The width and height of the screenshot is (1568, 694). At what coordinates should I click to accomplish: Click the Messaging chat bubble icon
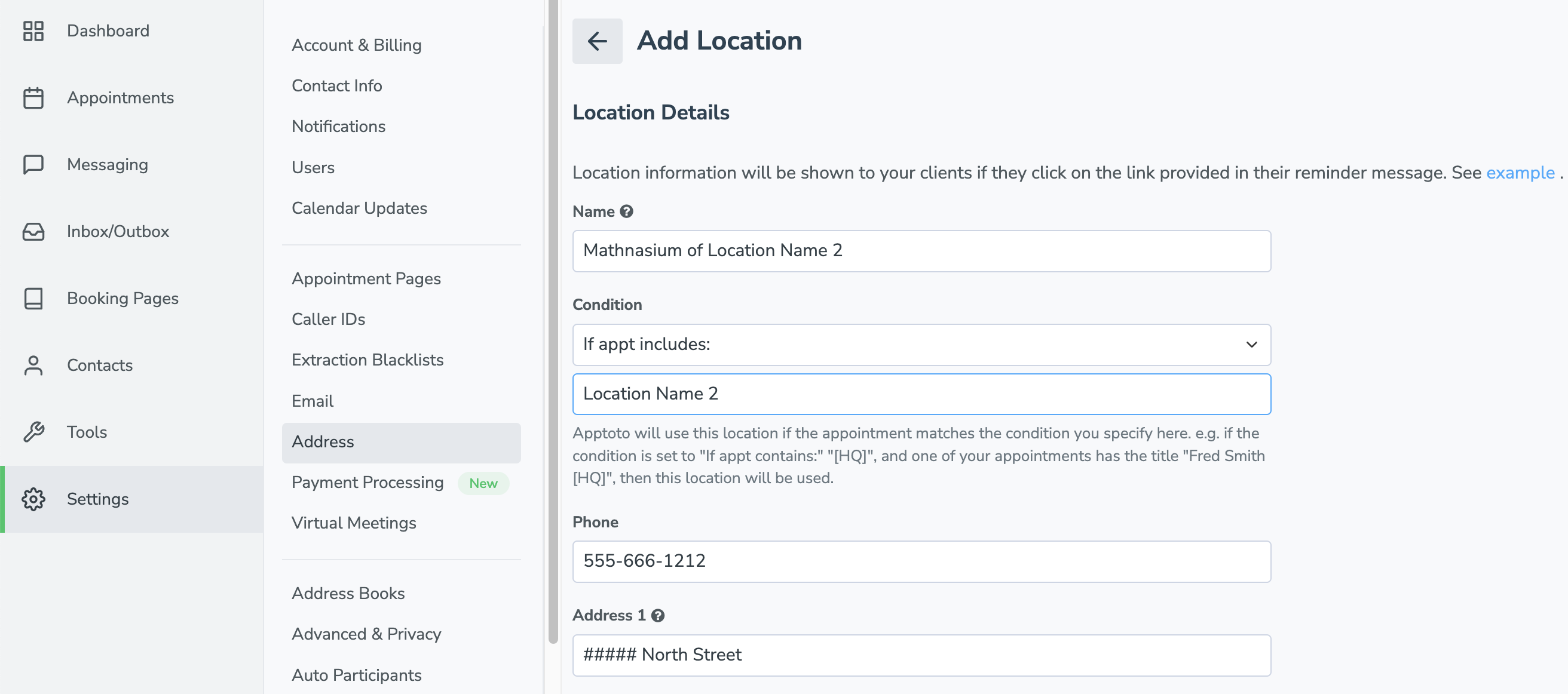click(x=33, y=165)
